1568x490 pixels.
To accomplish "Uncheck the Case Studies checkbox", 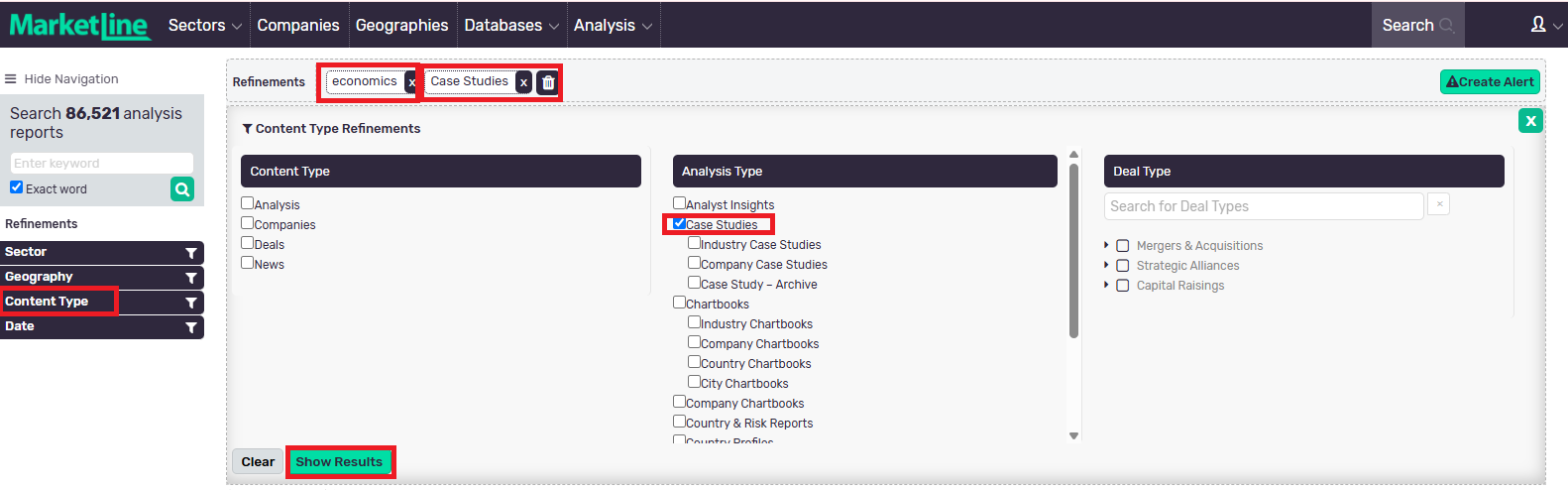I will pos(679,223).
